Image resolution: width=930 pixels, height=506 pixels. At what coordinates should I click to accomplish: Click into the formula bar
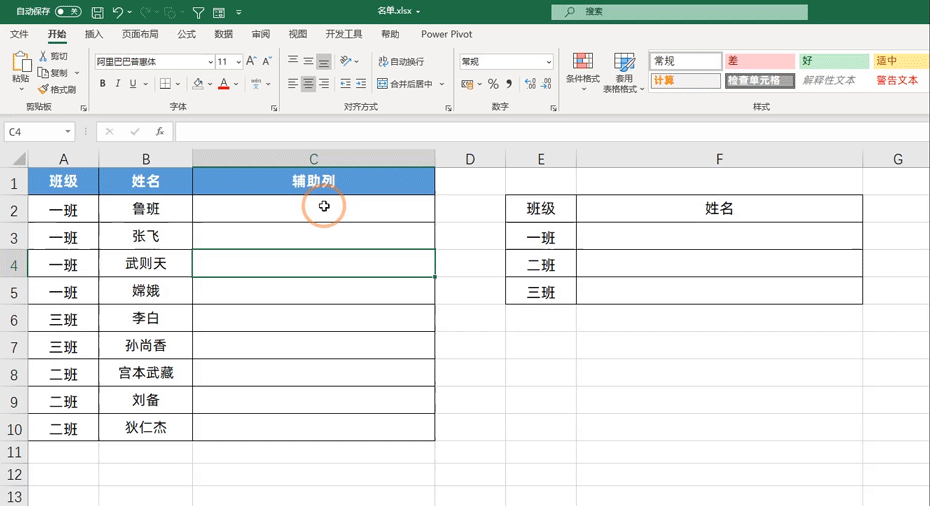tap(552, 132)
